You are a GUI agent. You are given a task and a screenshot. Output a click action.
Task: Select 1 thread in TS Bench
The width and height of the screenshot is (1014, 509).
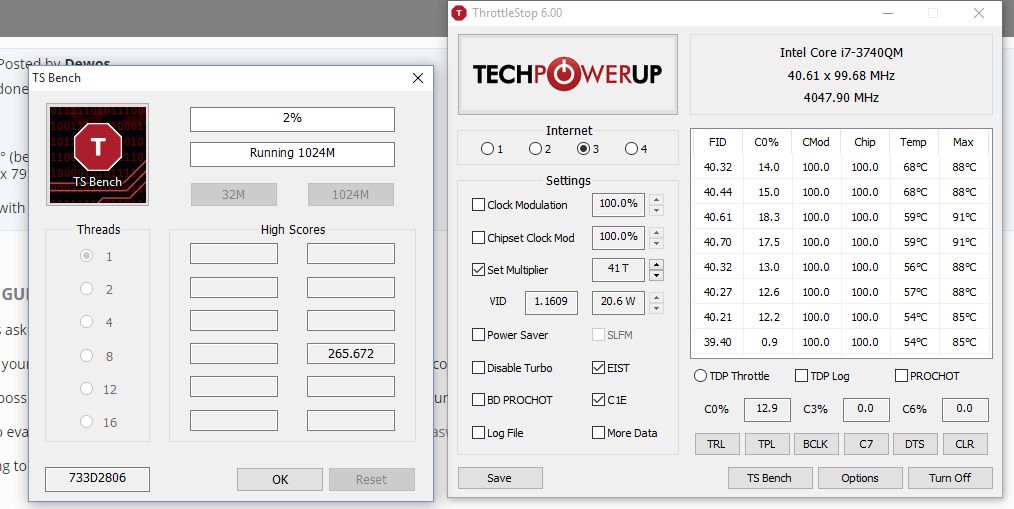(x=86, y=255)
